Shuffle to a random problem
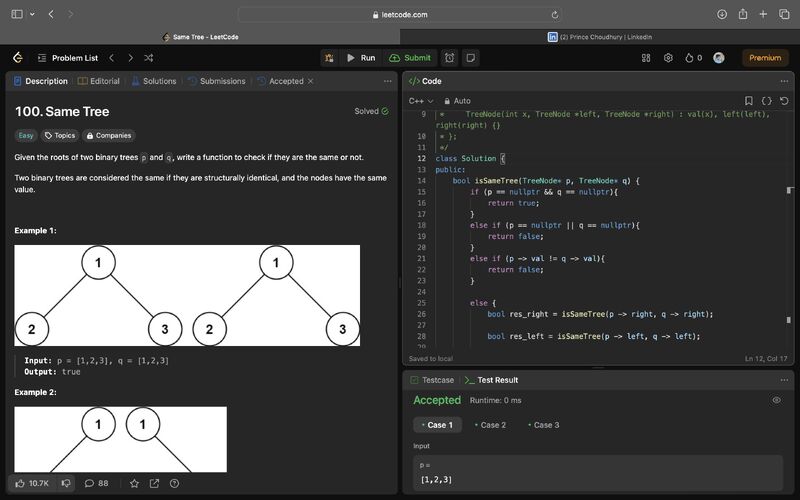The image size is (800, 500). pos(147,58)
